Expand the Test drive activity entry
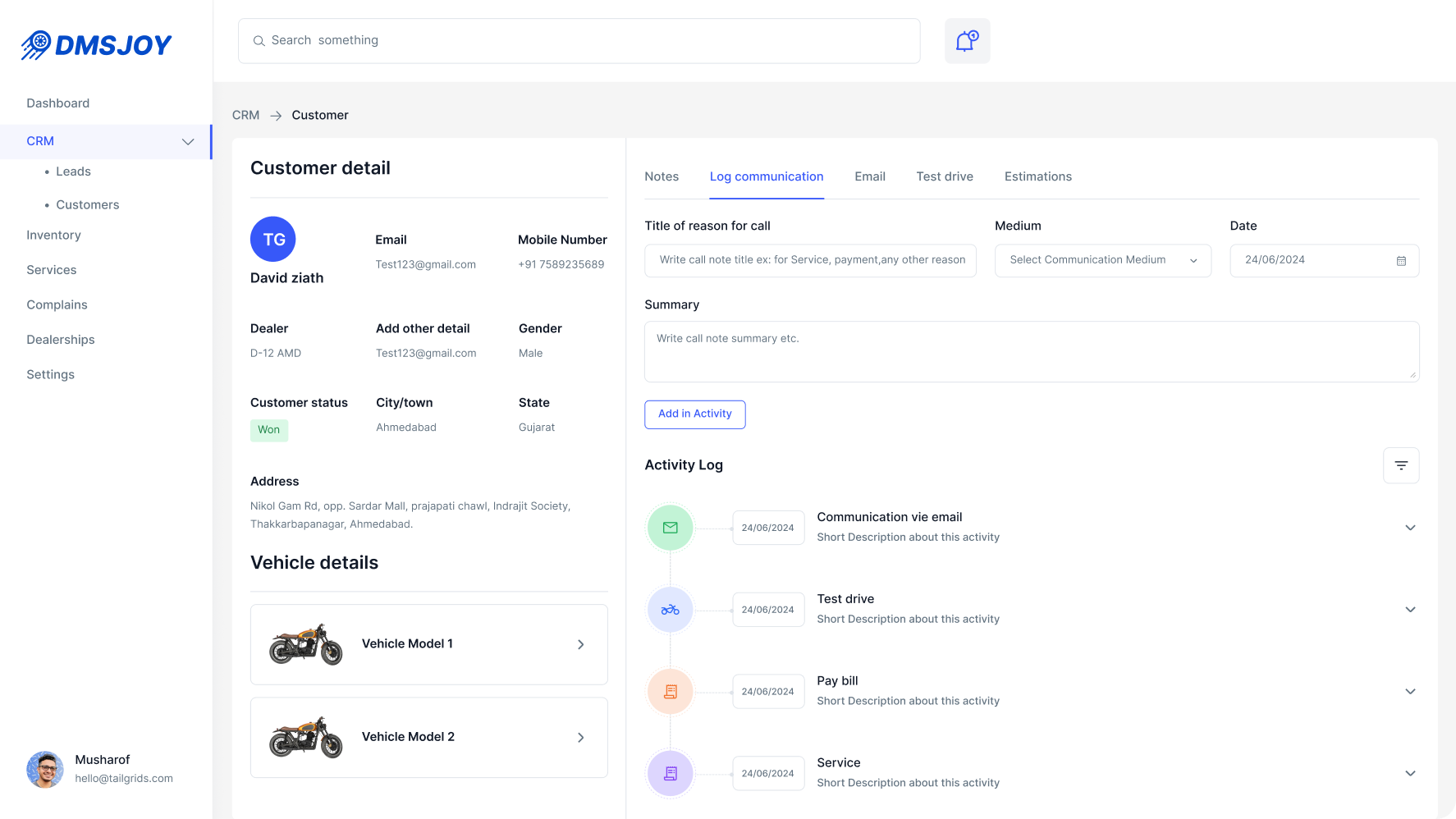 tap(1410, 610)
